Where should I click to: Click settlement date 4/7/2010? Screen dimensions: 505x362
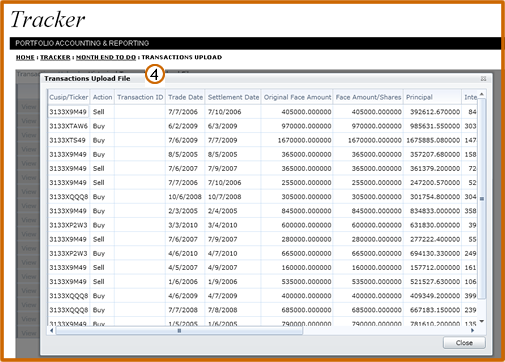(x=223, y=253)
